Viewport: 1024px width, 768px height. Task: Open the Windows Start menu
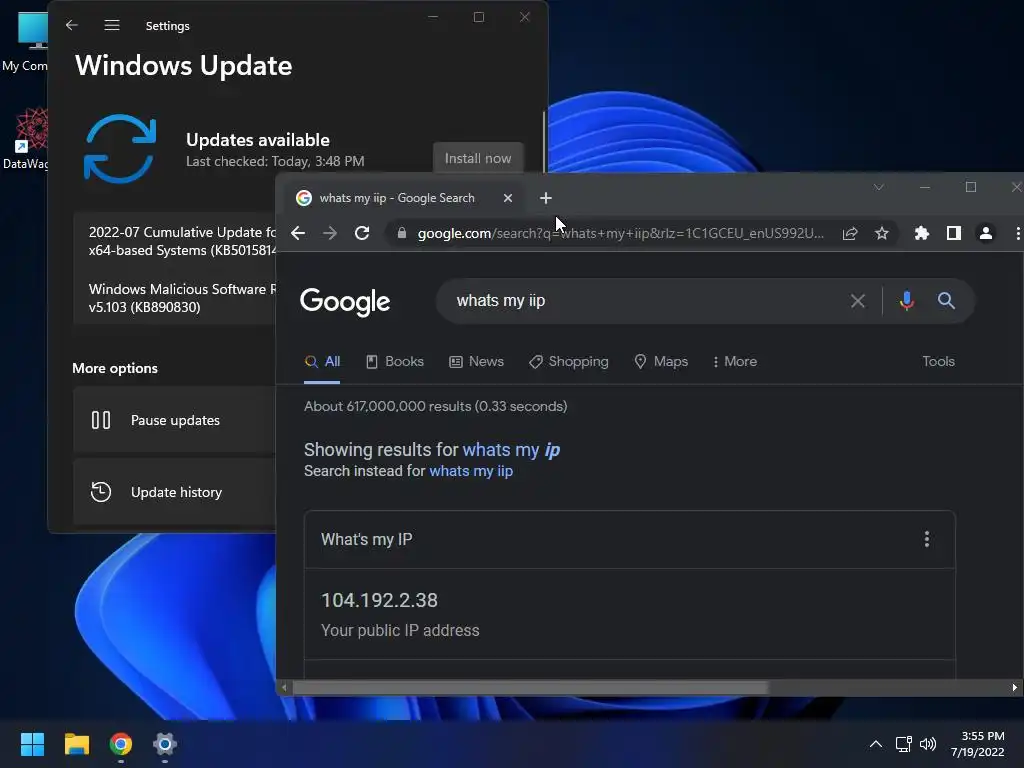coord(32,744)
